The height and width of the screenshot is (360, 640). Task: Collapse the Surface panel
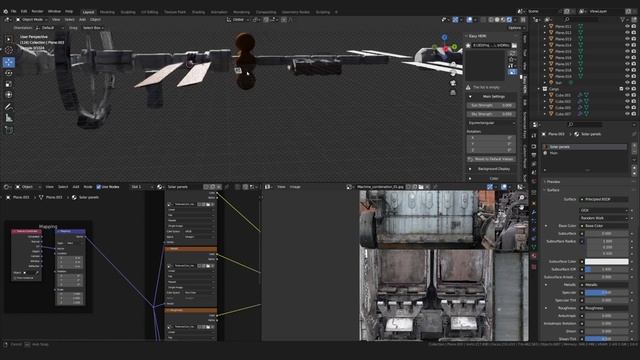553,190
